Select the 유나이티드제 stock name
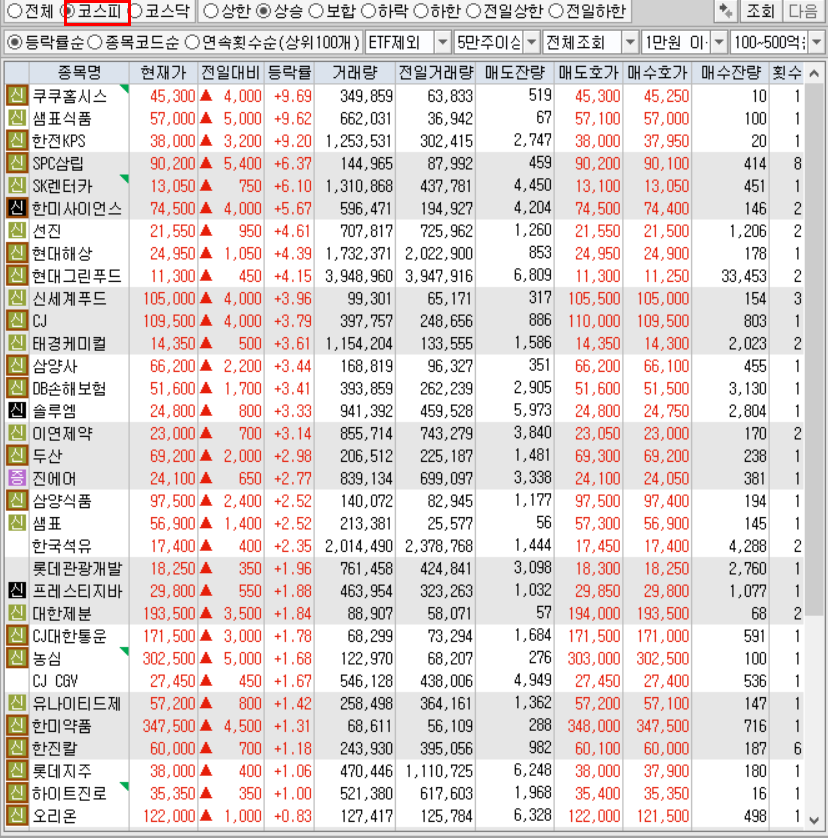828x838 pixels. 76,703
